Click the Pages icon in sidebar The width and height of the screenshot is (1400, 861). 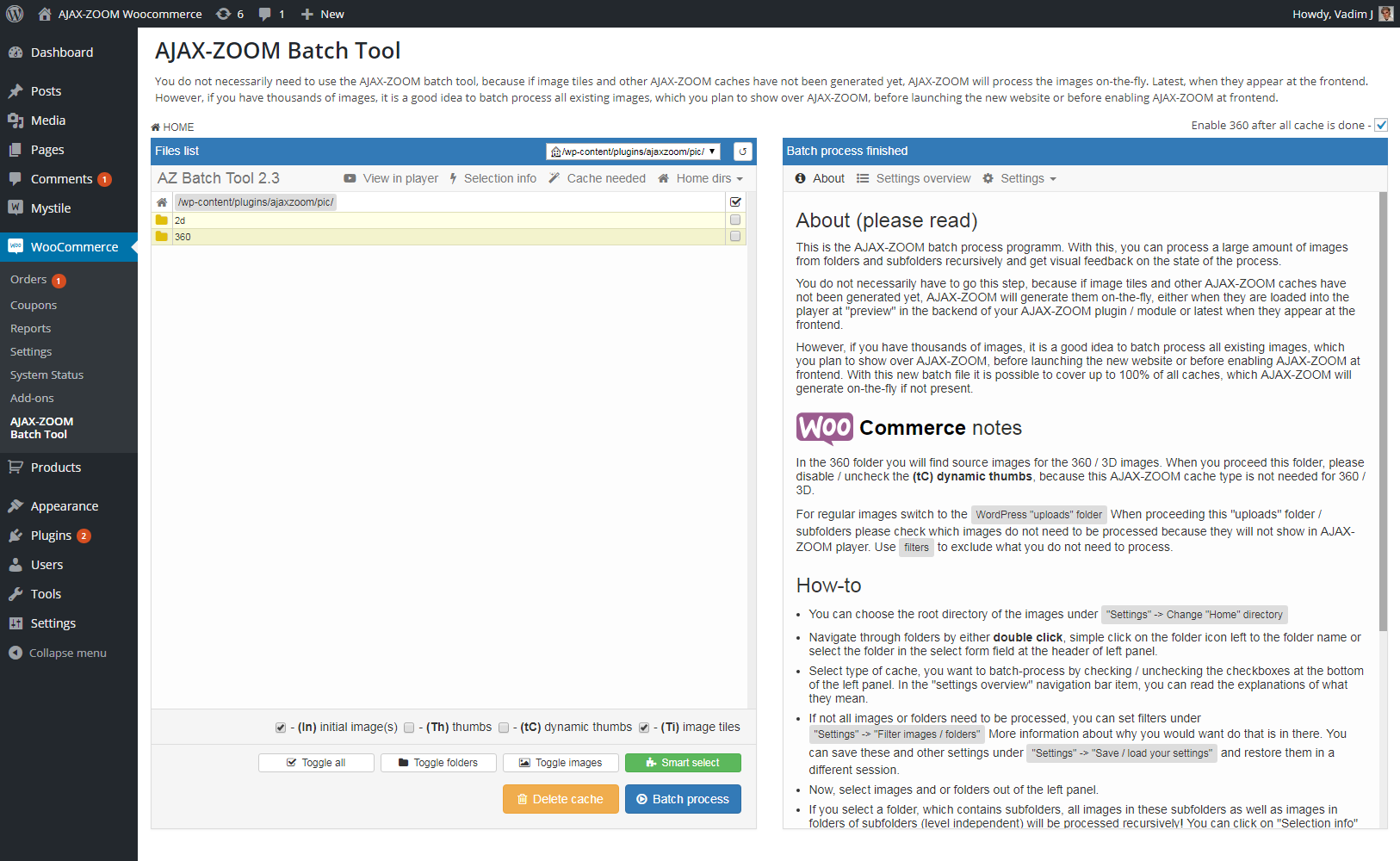coord(15,150)
